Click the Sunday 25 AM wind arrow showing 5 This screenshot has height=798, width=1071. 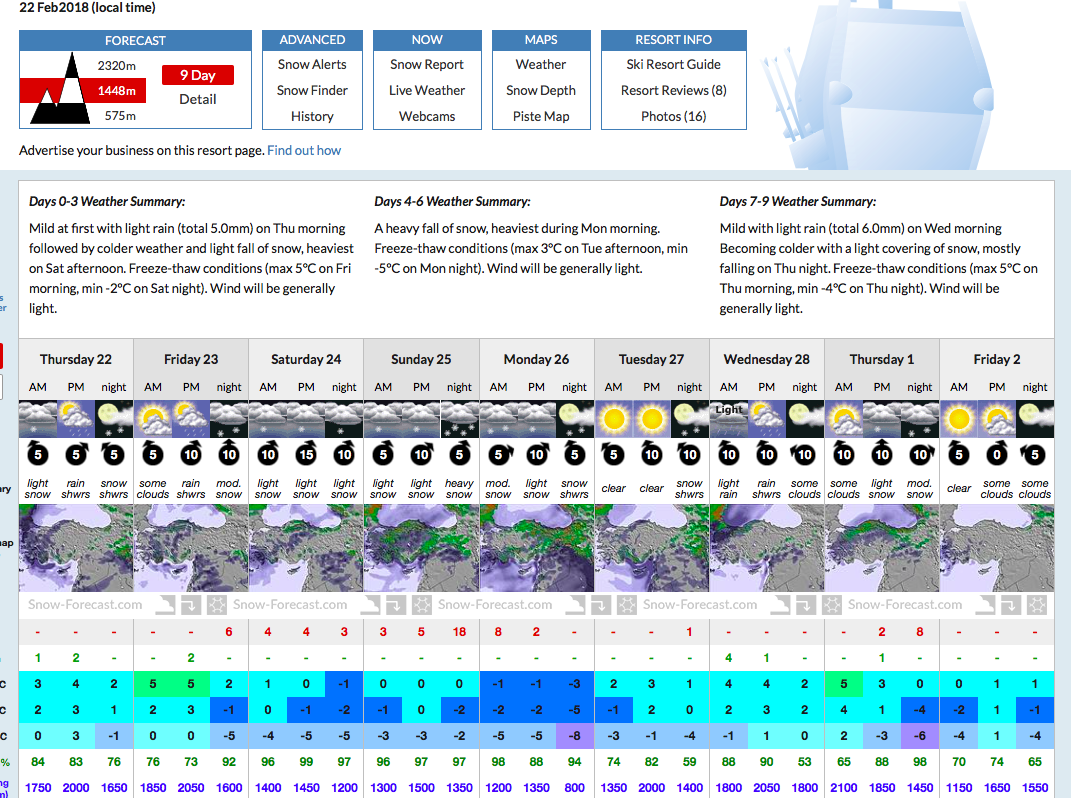383,454
